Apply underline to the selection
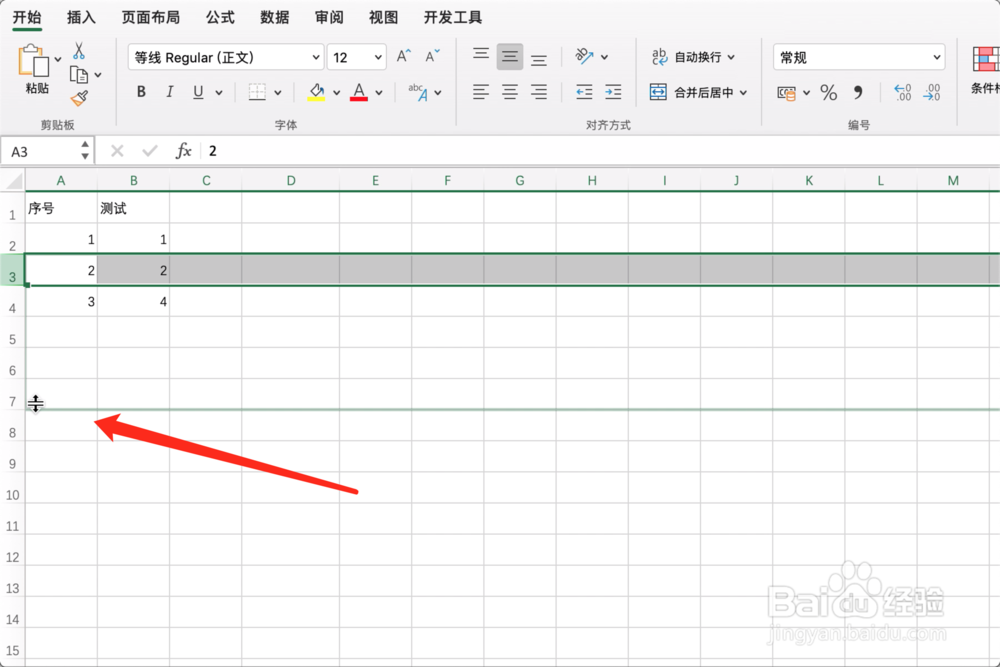 tap(196, 91)
